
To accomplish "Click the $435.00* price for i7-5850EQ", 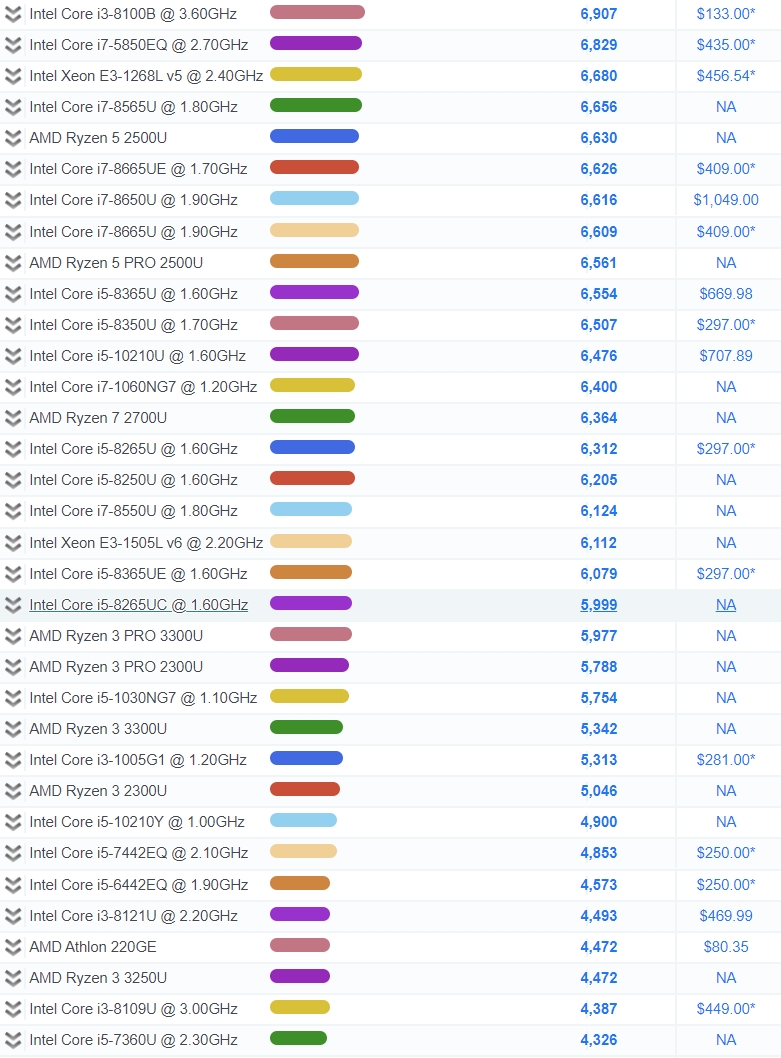I will coord(726,45).
